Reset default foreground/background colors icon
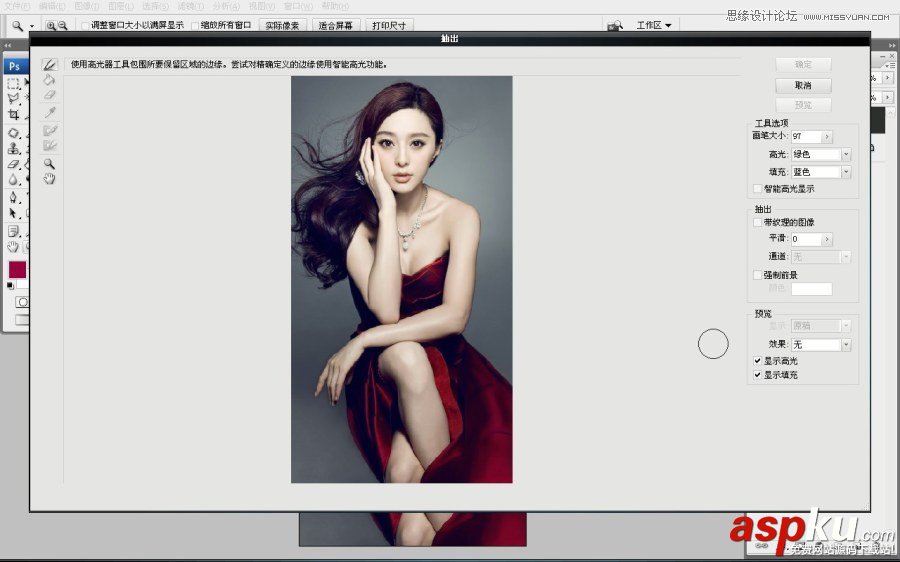This screenshot has width=900, height=562. (x=11, y=285)
